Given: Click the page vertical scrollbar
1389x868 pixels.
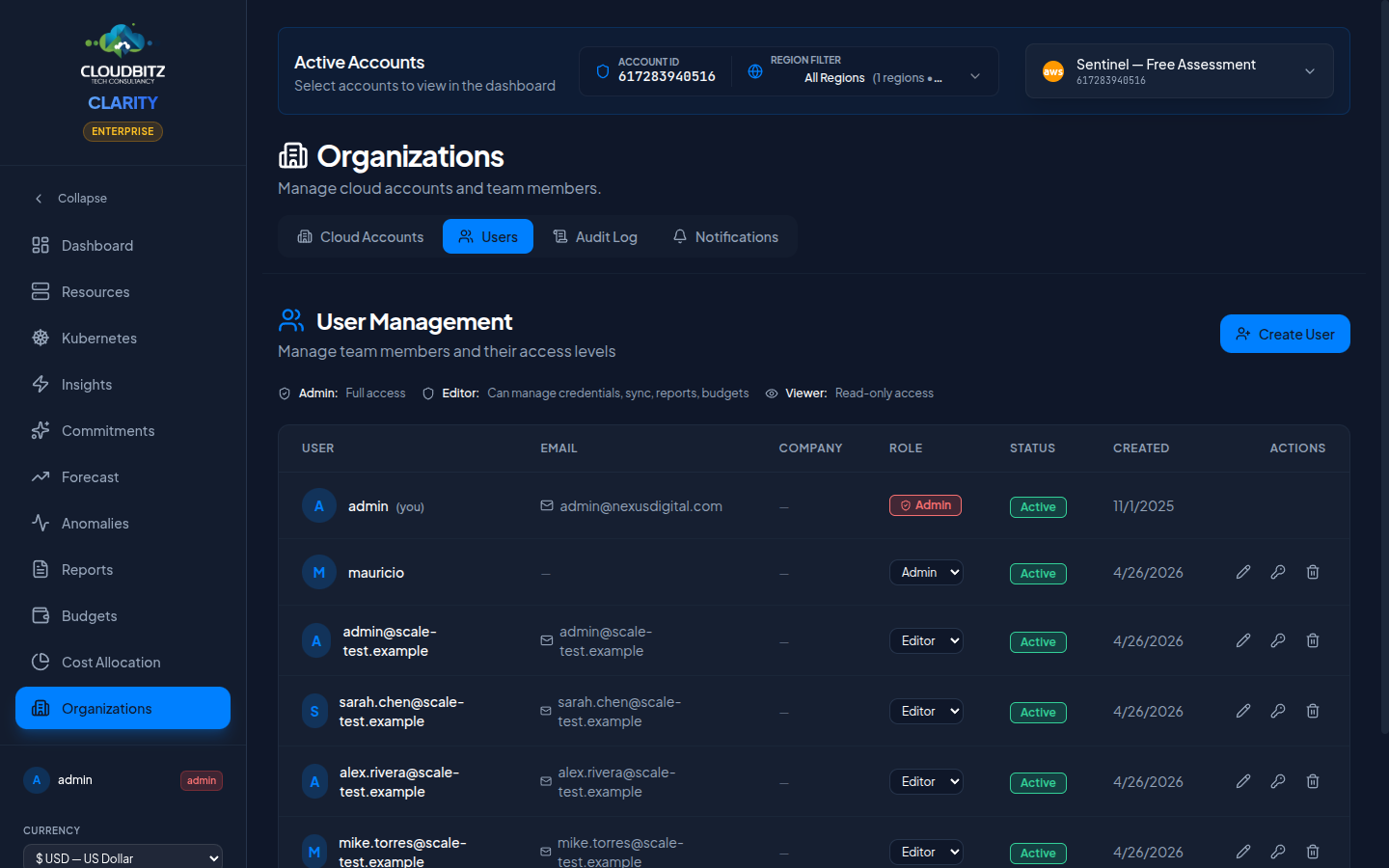Looking at the screenshot, I should 1384,366.
